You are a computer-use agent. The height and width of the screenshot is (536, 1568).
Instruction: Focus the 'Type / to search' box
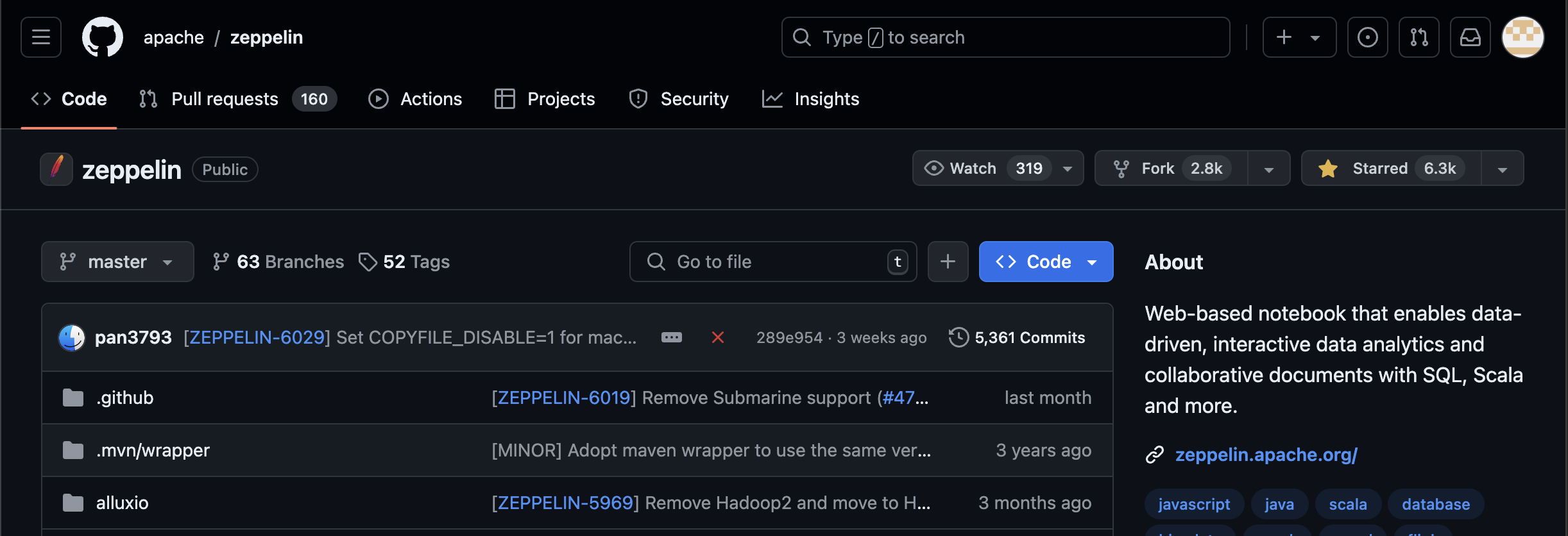pos(1005,37)
